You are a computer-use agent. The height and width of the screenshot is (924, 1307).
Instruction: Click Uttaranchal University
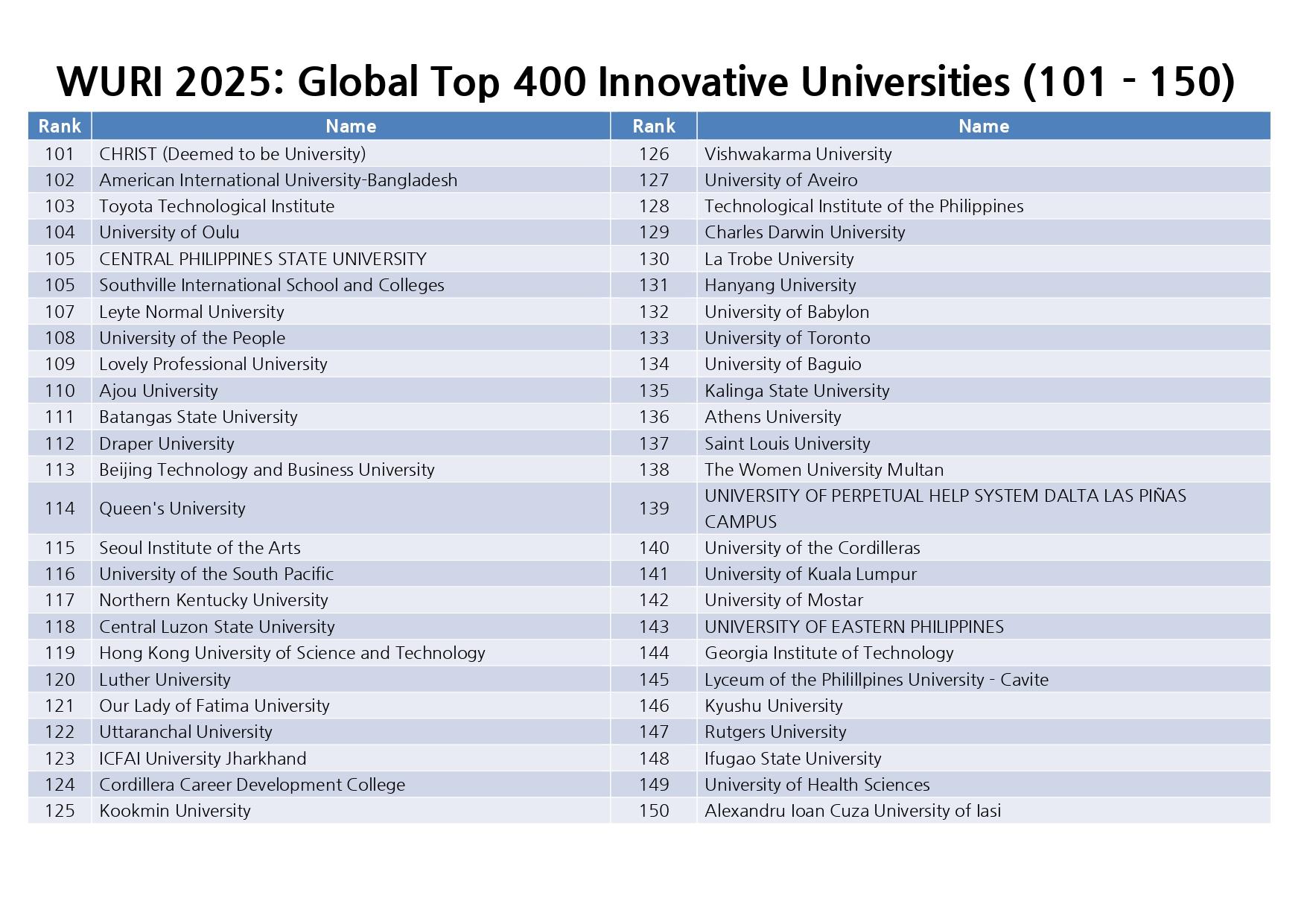point(185,732)
